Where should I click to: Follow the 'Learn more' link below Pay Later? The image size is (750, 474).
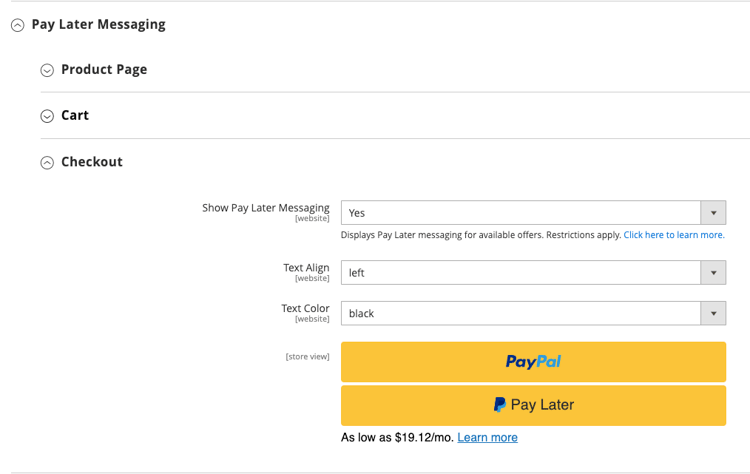coord(487,438)
